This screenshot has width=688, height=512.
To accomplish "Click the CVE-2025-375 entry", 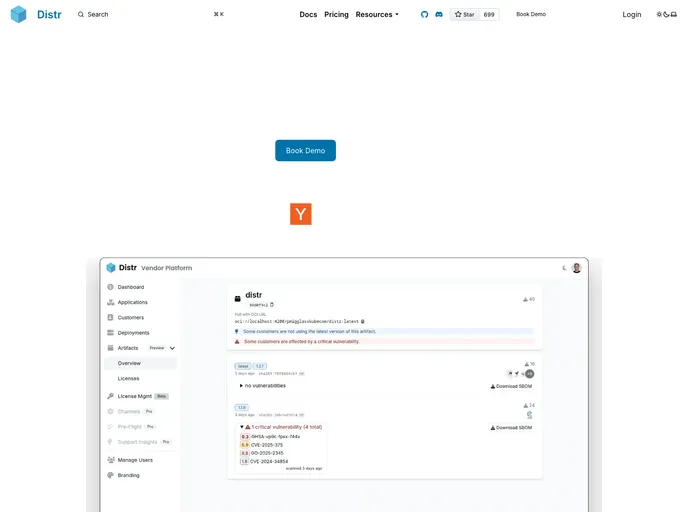I will coord(262,445).
